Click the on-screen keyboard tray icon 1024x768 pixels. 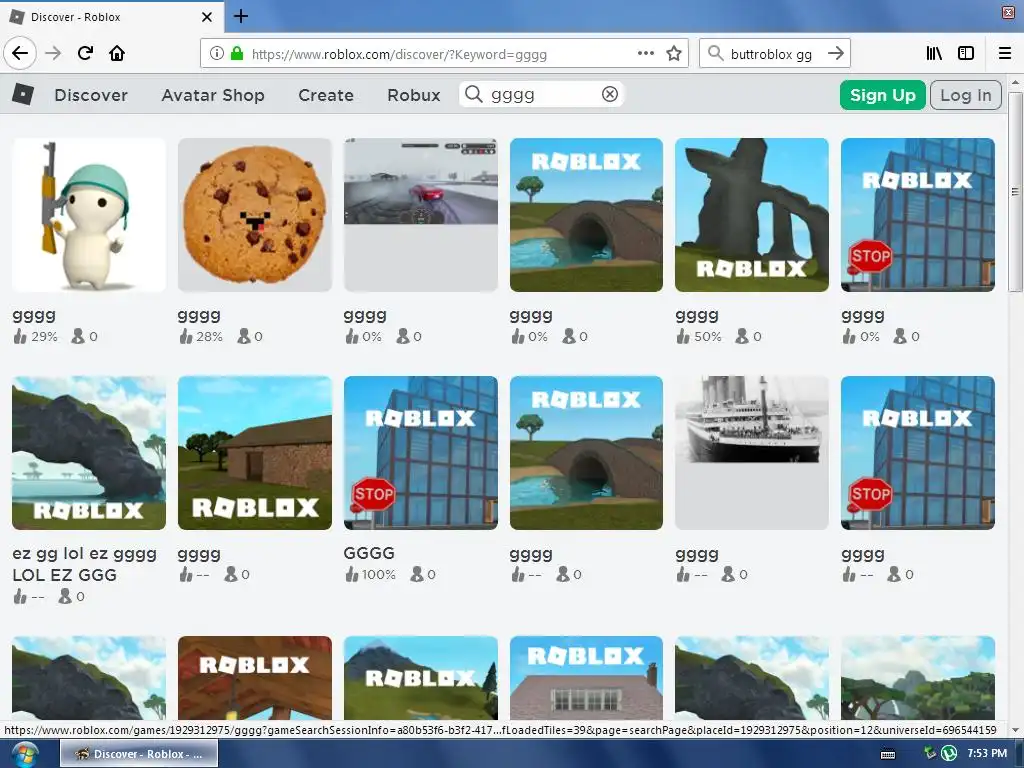(x=888, y=754)
